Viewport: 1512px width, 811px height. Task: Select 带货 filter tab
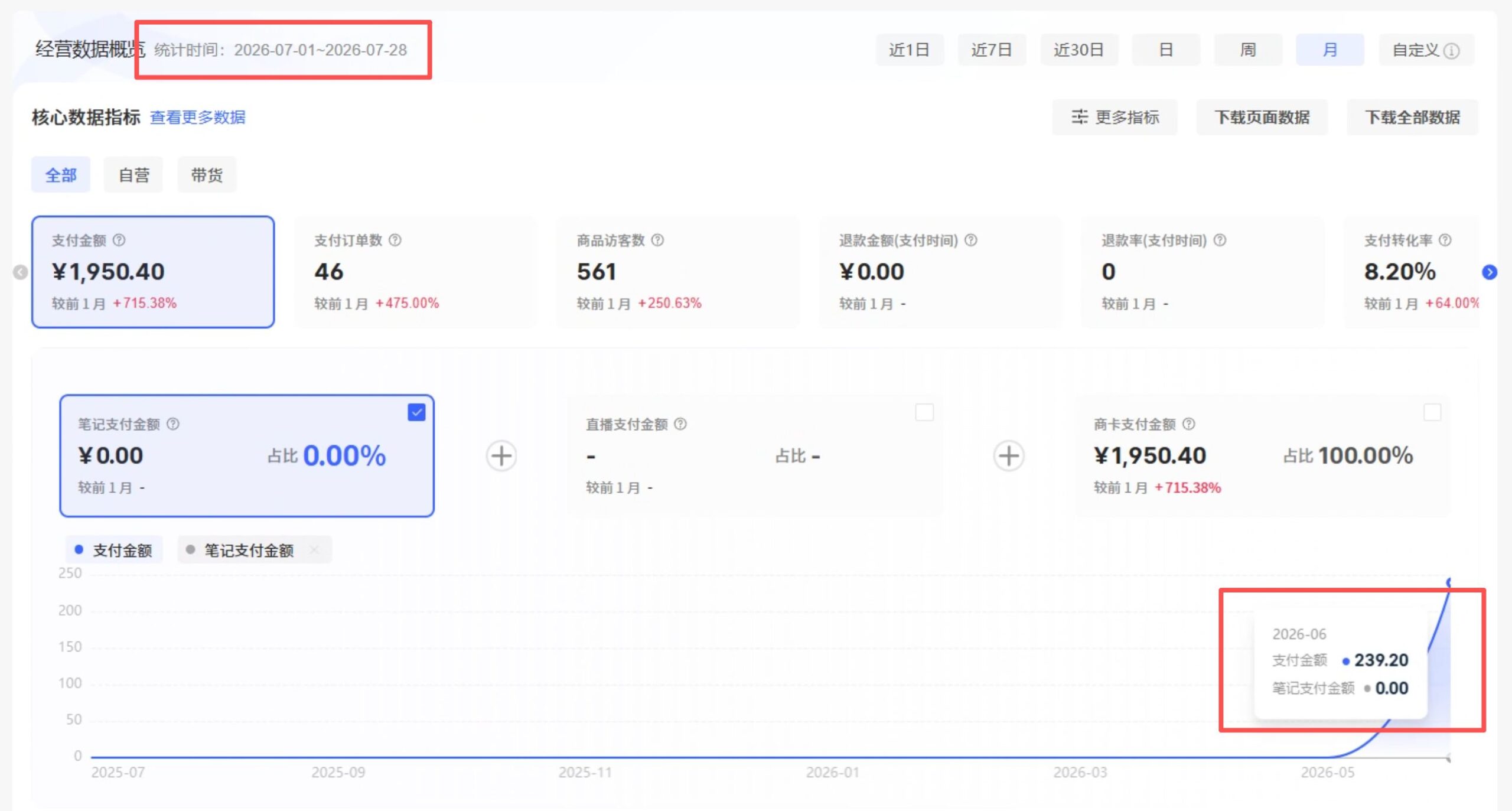(x=207, y=175)
